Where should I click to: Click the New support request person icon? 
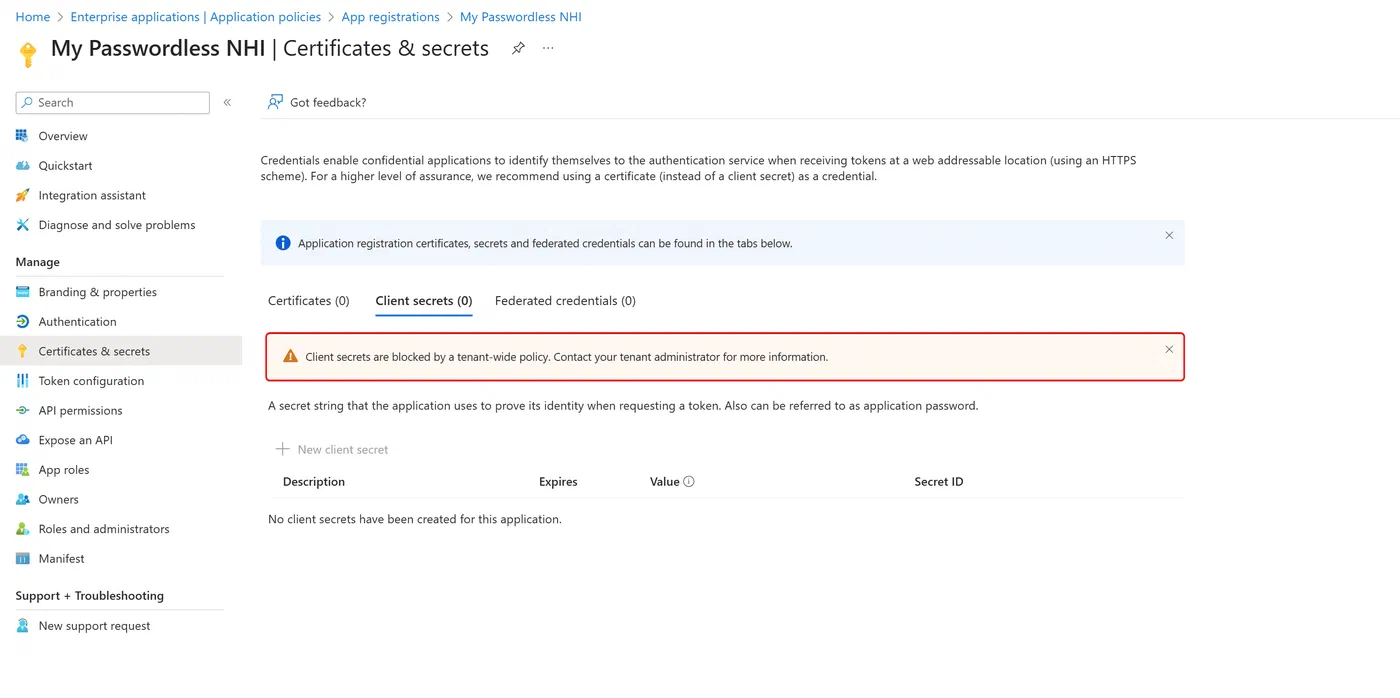[22, 626]
